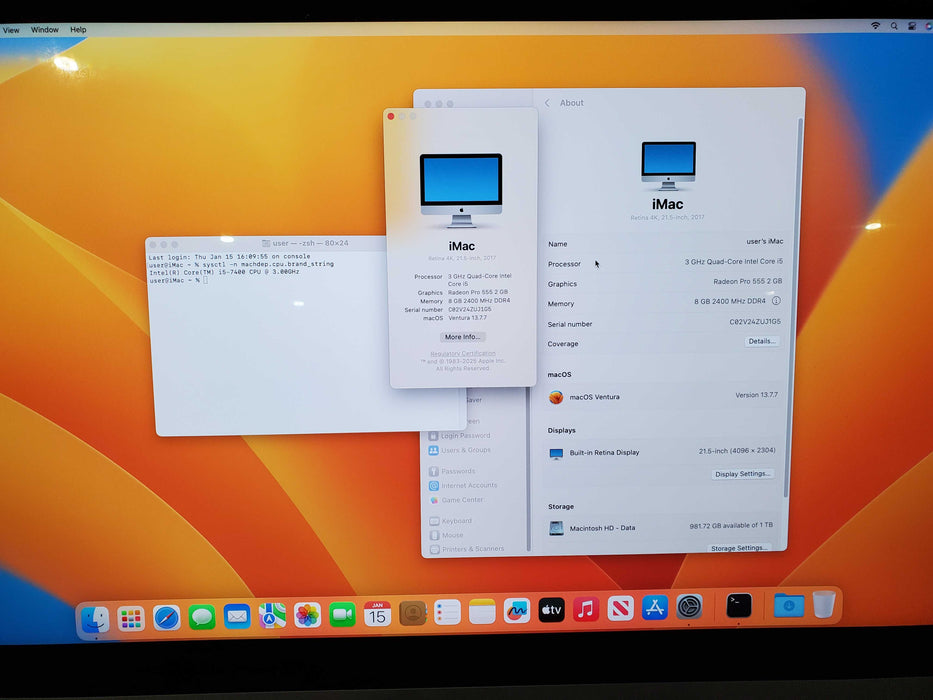Open Downloads folder in the Dock

tap(789, 605)
